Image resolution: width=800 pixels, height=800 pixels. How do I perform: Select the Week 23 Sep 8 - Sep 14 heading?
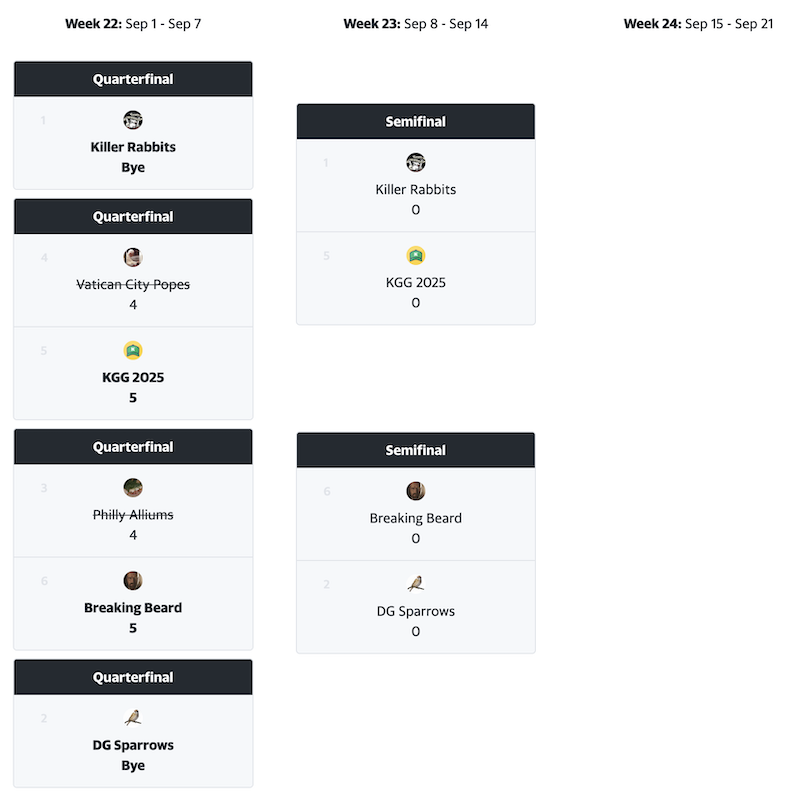(415, 24)
